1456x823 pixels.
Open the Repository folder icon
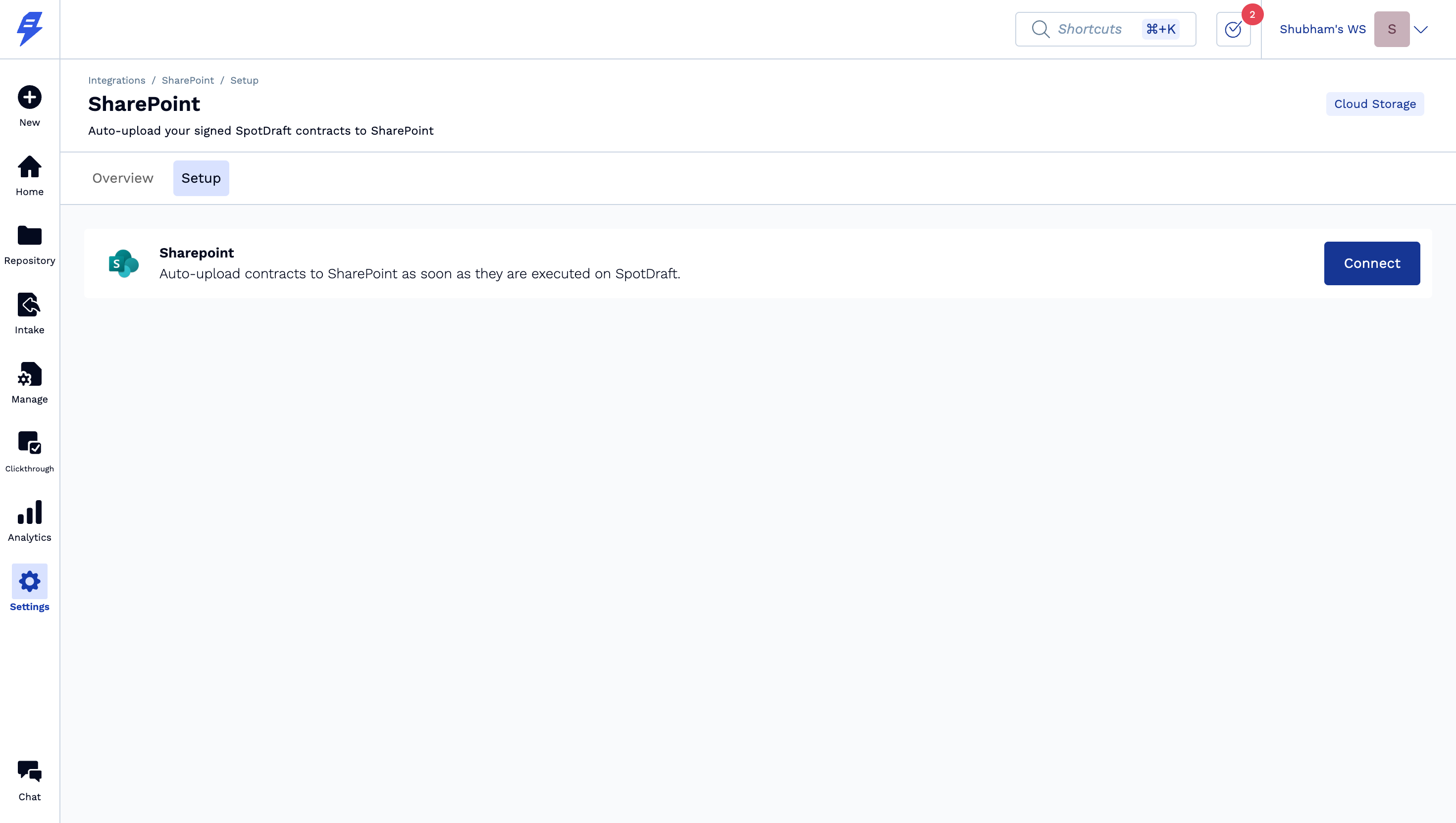pos(29,236)
